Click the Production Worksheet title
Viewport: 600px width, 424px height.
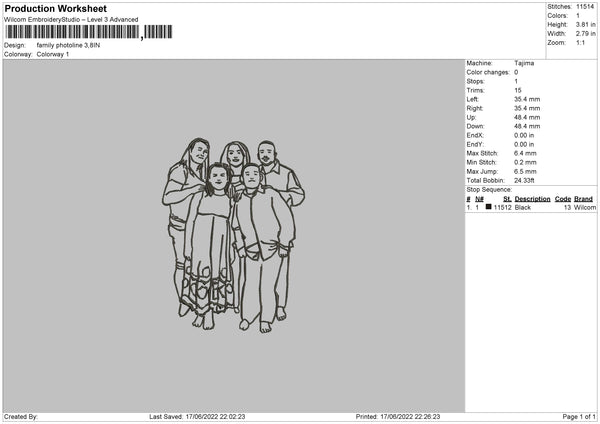(x=55, y=8)
